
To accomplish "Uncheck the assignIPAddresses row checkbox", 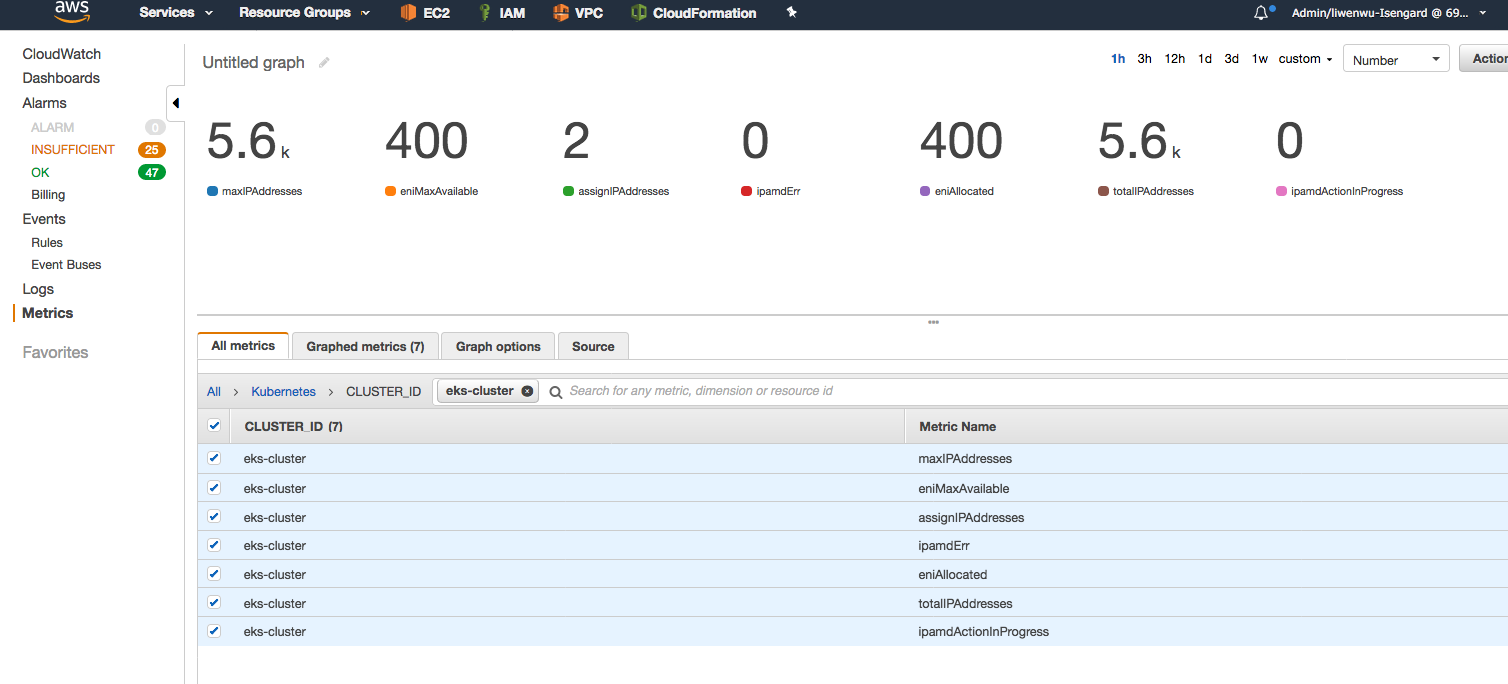I will click(214, 517).
